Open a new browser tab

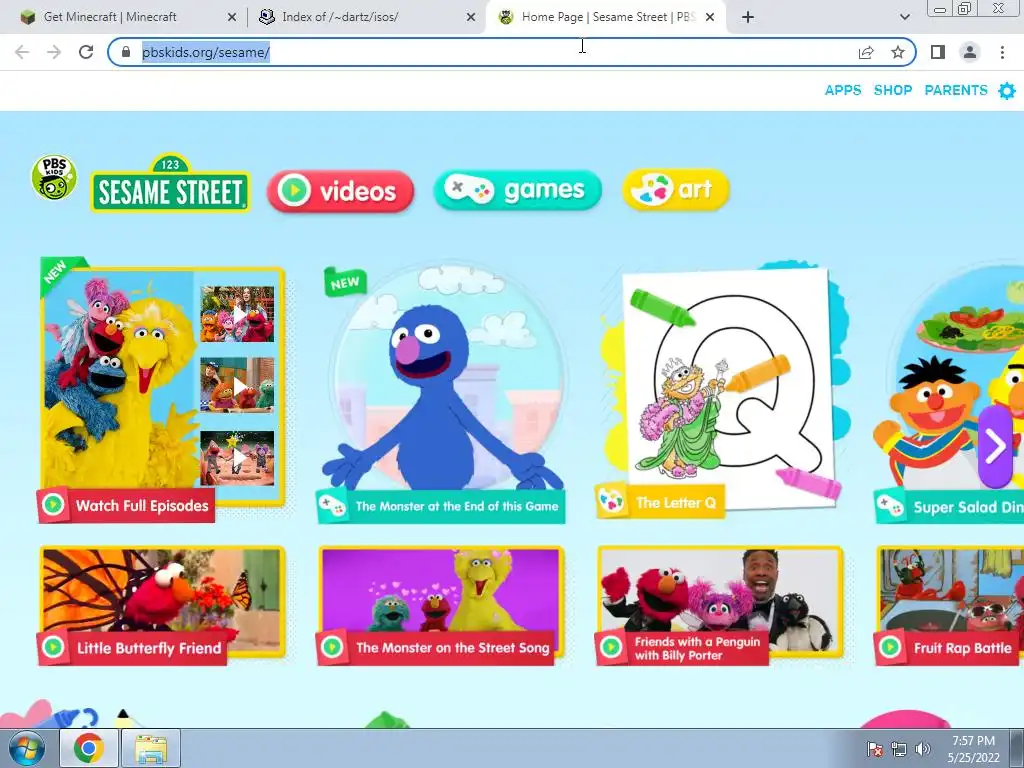(748, 18)
